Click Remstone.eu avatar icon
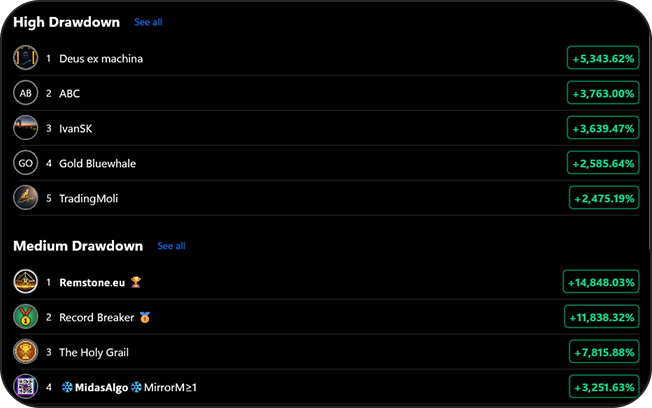The image size is (652, 408). click(25, 282)
